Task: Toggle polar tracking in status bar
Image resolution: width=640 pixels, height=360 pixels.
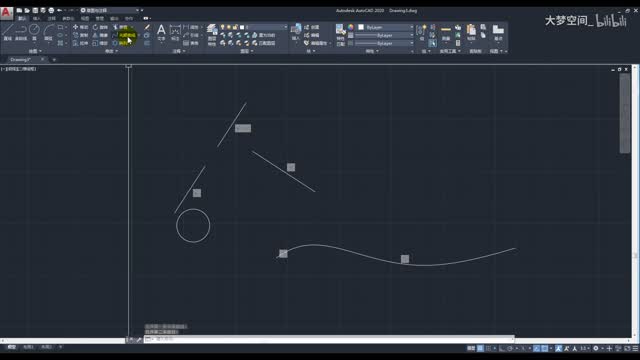Action: [510, 348]
